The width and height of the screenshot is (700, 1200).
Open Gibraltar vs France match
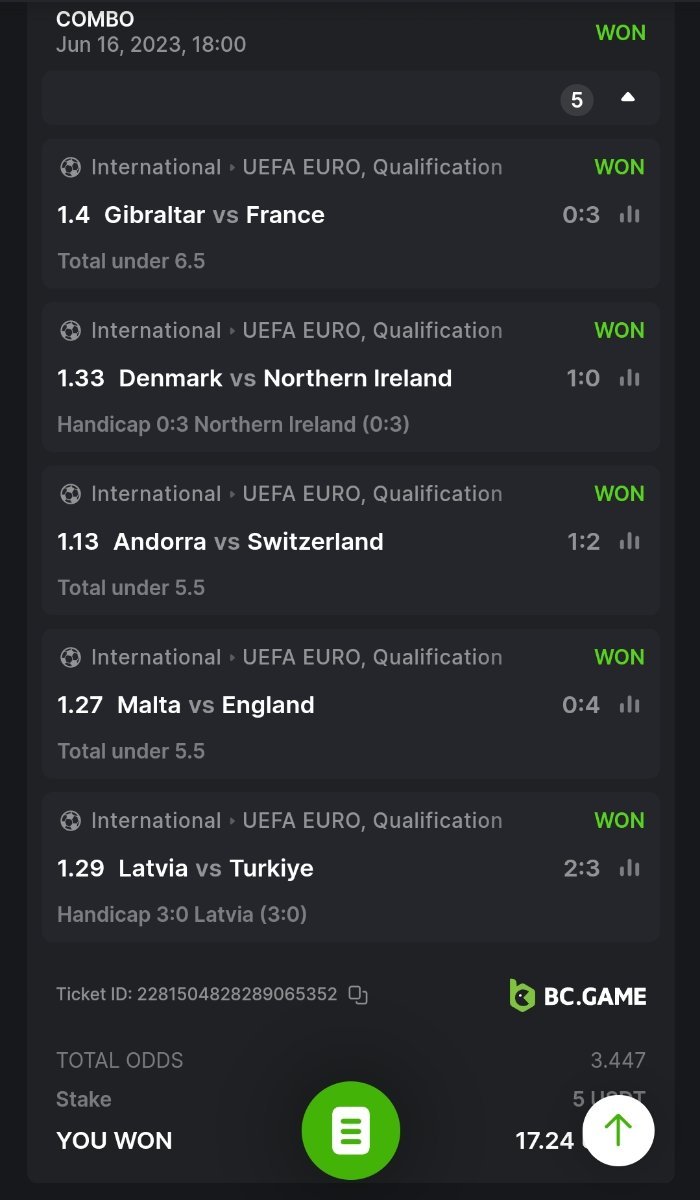(x=214, y=215)
